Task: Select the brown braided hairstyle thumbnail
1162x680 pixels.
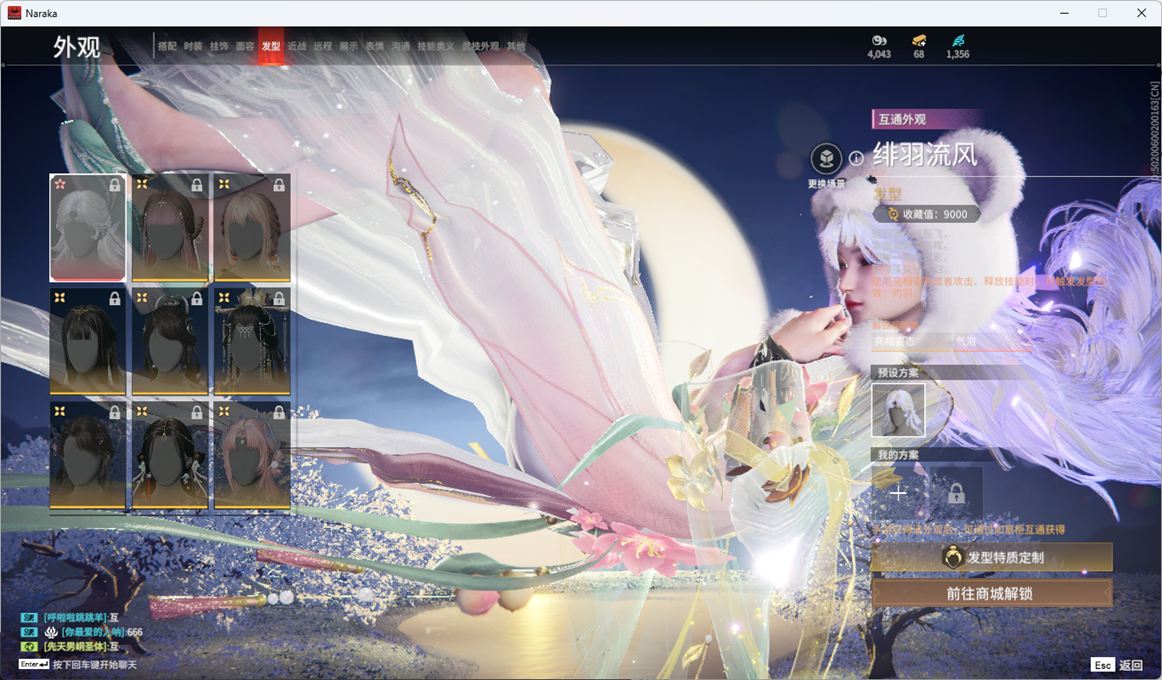Action: [170, 228]
